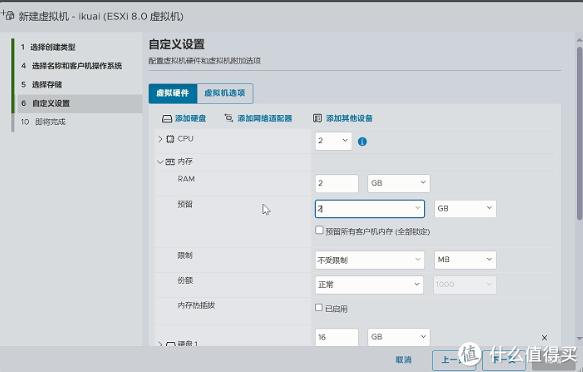Click the CPU chip icon
Viewport: 583px width, 372px height.
tap(170, 139)
